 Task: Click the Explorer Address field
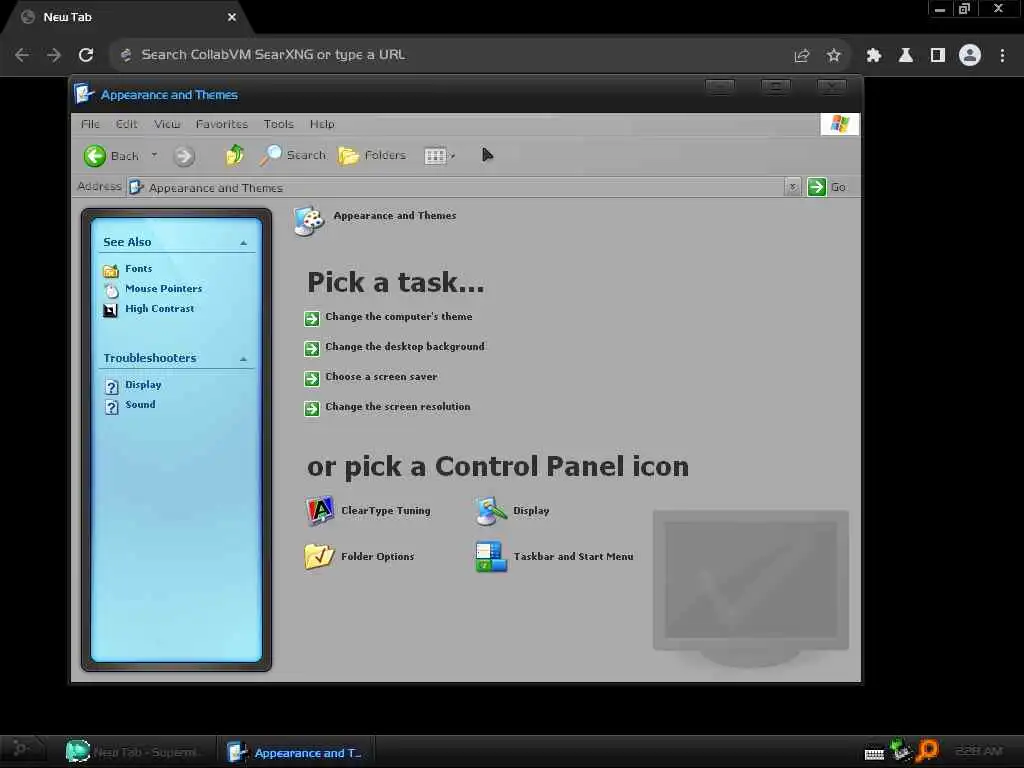[x=457, y=187]
